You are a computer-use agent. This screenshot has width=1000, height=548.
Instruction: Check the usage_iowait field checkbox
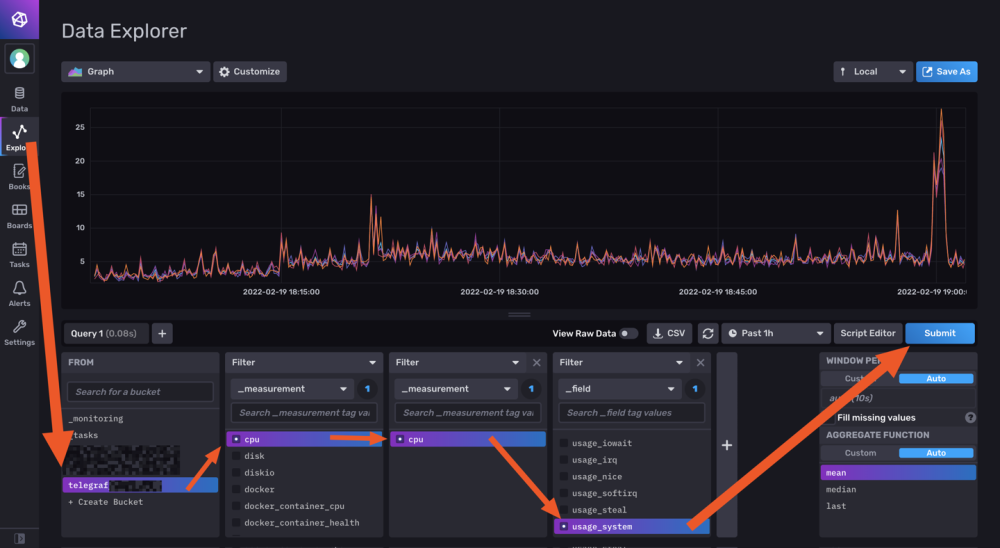pos(565,443)
